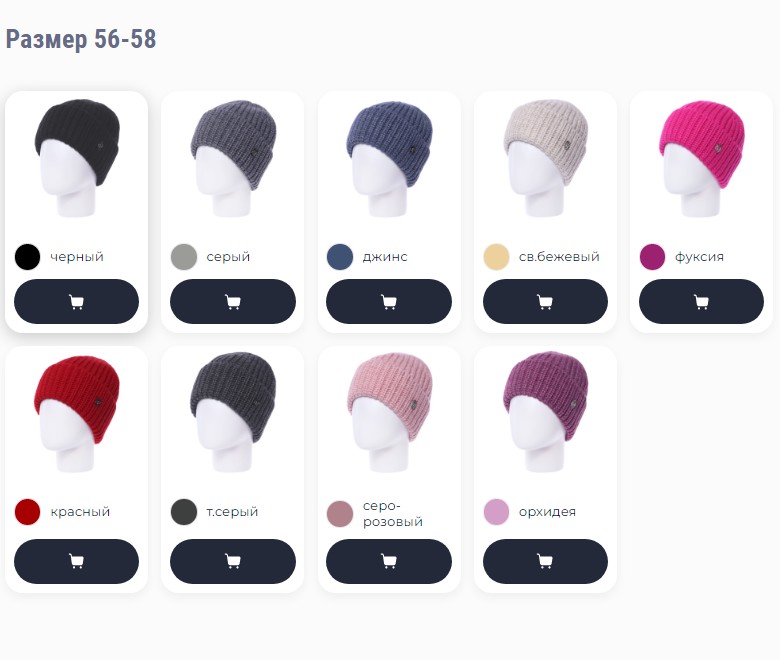Add the черный hat to cart
Viewport: 780px width, 660px height.
[x=76, y=301]
